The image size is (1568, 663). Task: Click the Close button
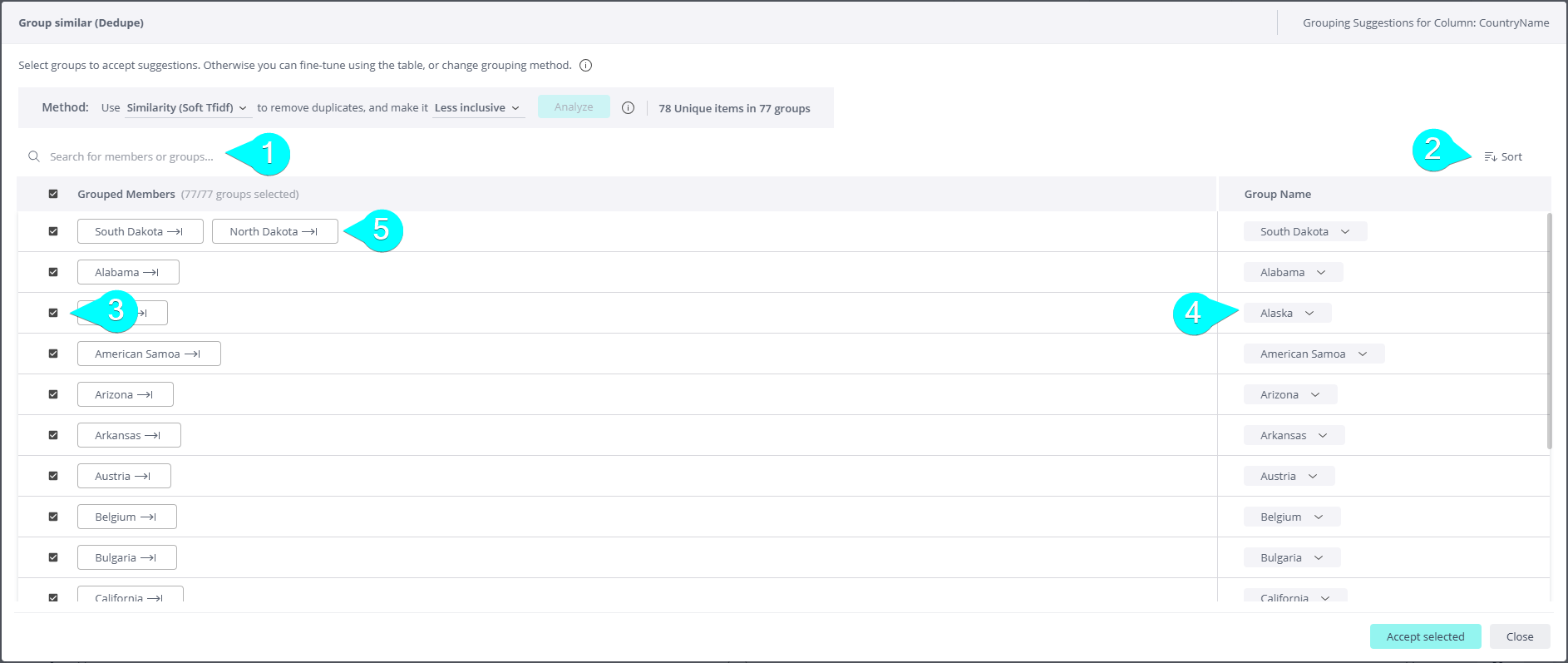pos(1519,636)
